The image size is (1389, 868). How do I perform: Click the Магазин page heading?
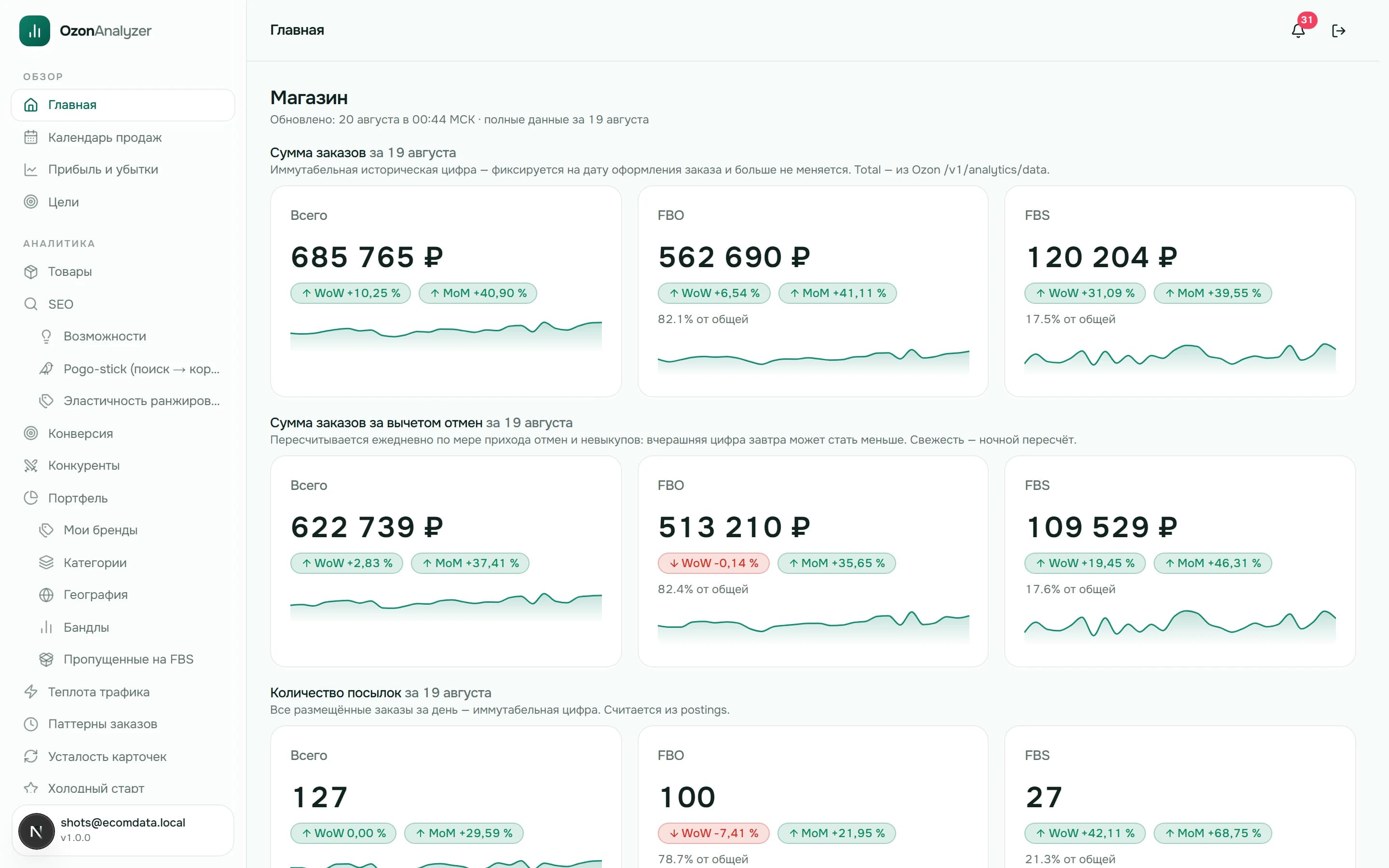309,97
